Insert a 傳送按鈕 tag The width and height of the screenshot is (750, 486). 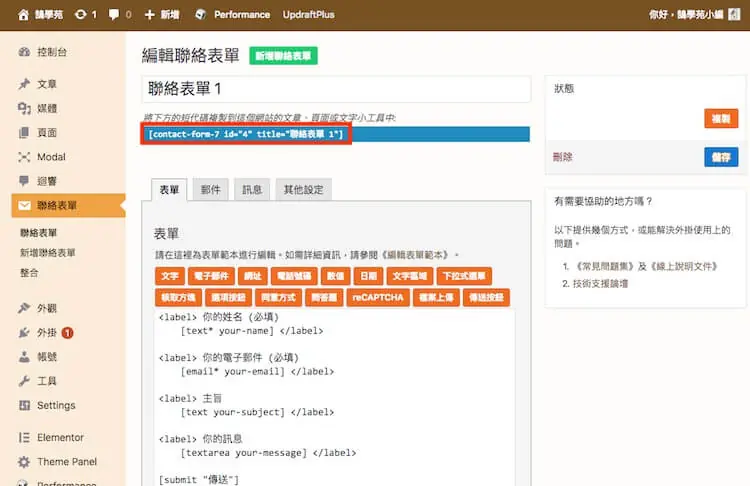pos(486,298)
